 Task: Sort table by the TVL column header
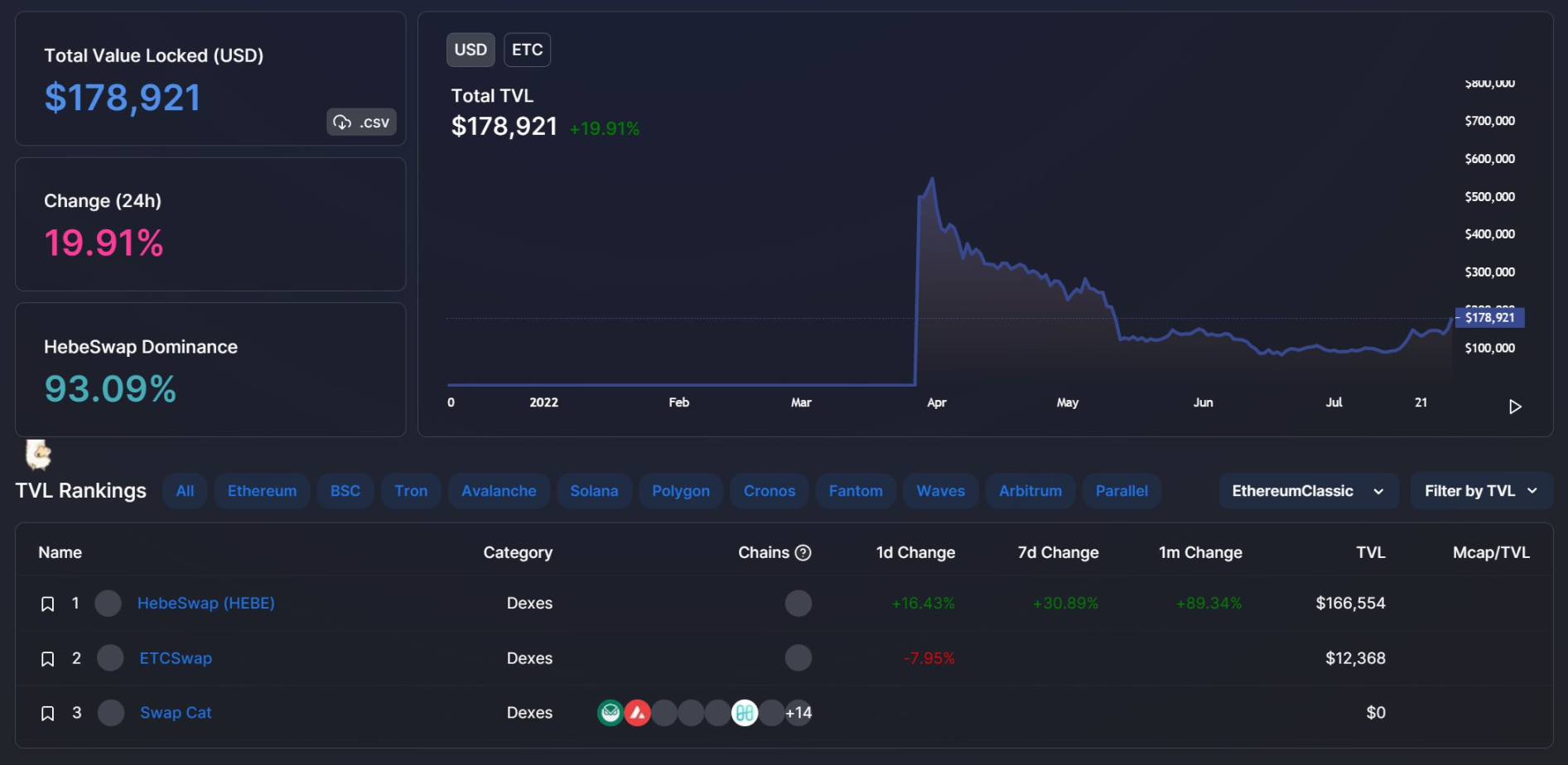tap(1370, 553)
